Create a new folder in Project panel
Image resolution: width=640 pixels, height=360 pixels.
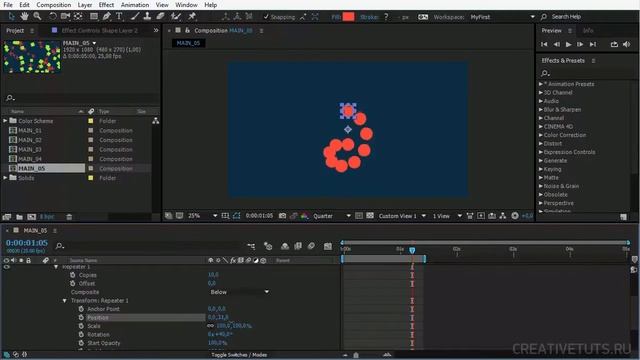point(19,217)
